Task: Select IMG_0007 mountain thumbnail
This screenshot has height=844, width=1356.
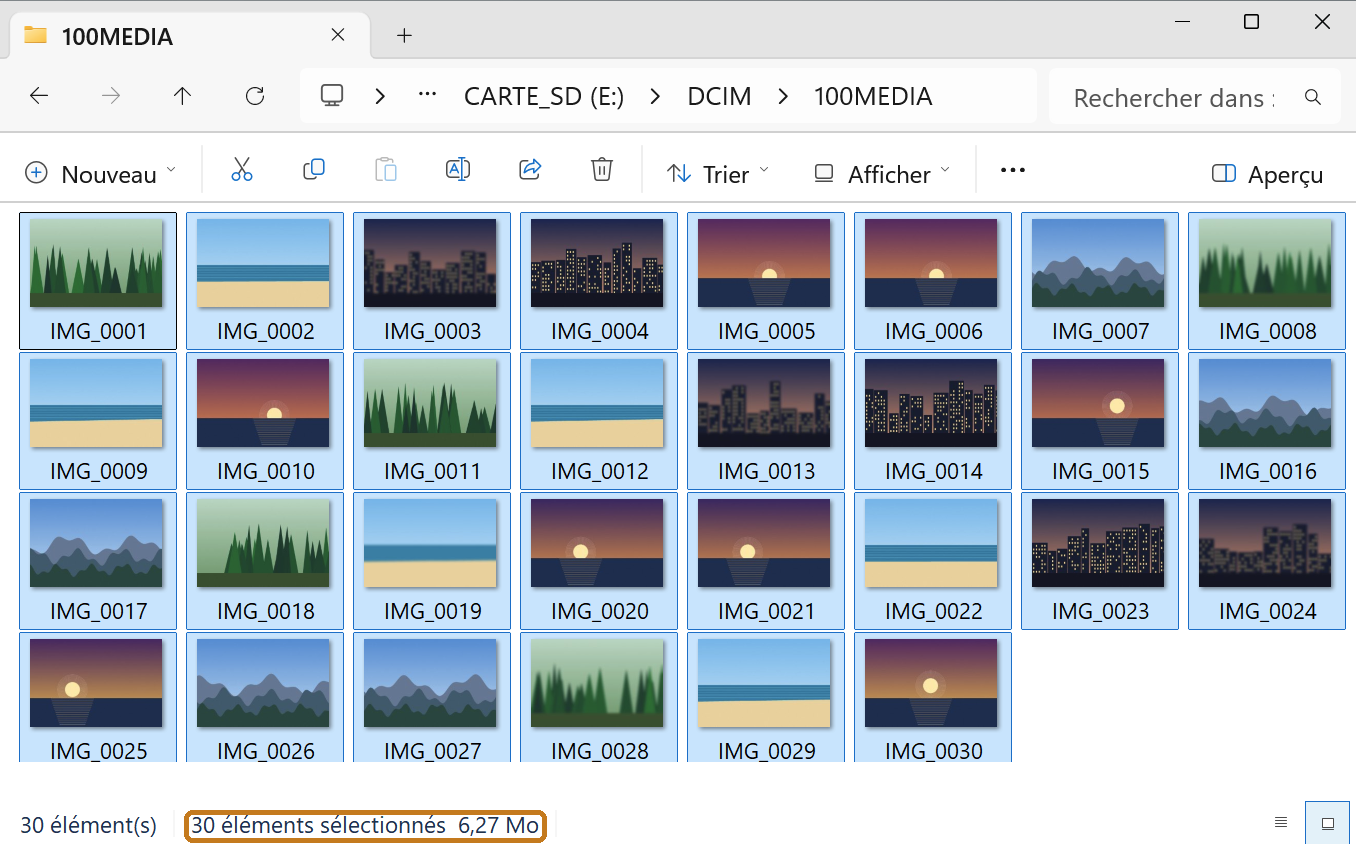Action: click(x=1100, y=281)
